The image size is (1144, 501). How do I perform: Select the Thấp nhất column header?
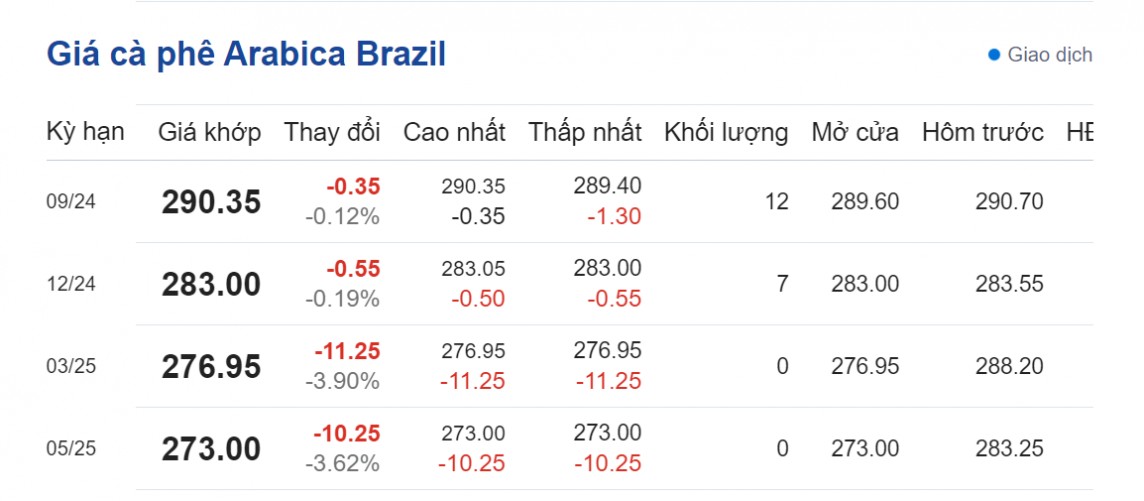click(x=585, y=132)
